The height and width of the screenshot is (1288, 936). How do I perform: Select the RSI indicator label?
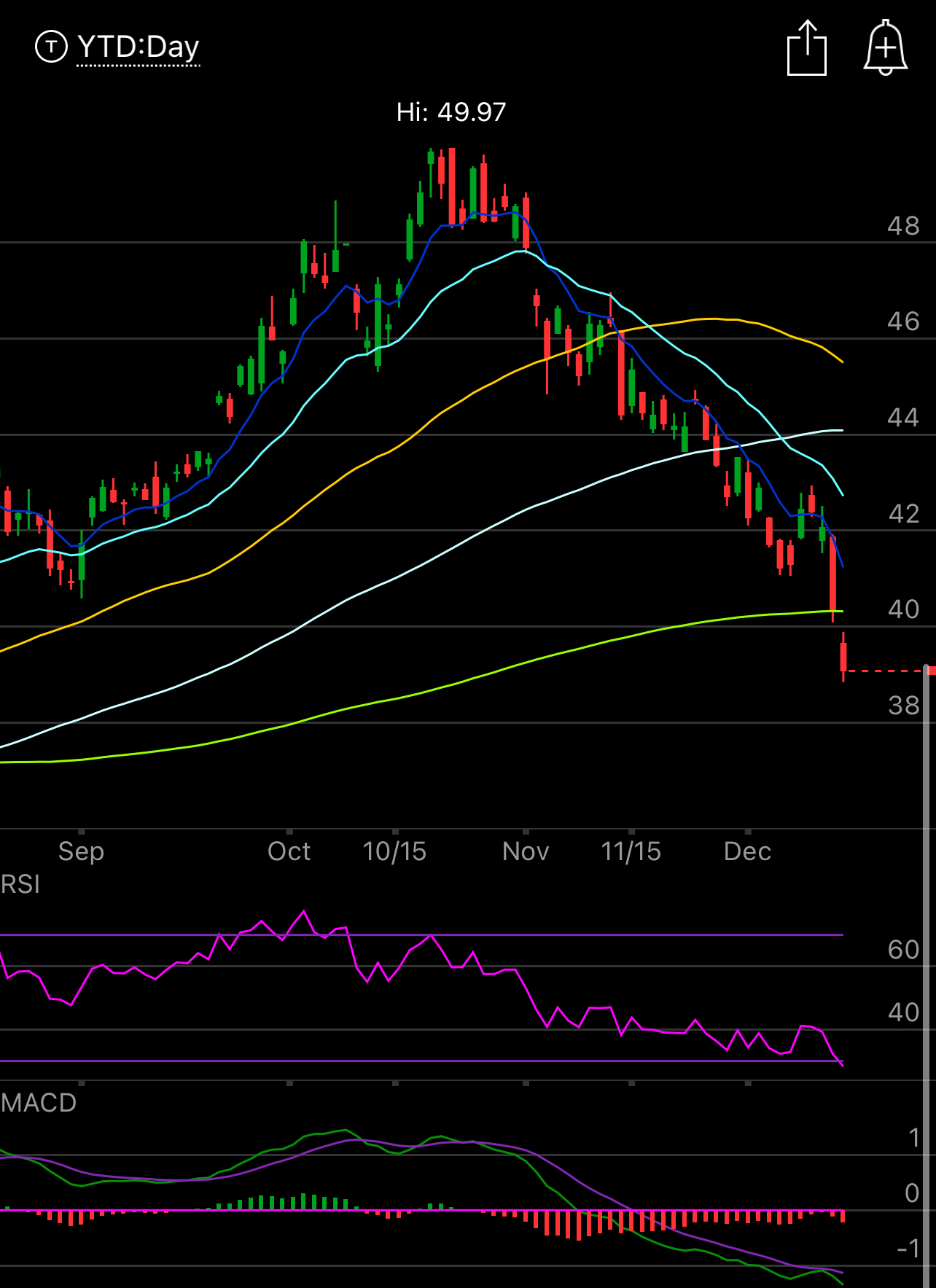(x=20, y=884)
